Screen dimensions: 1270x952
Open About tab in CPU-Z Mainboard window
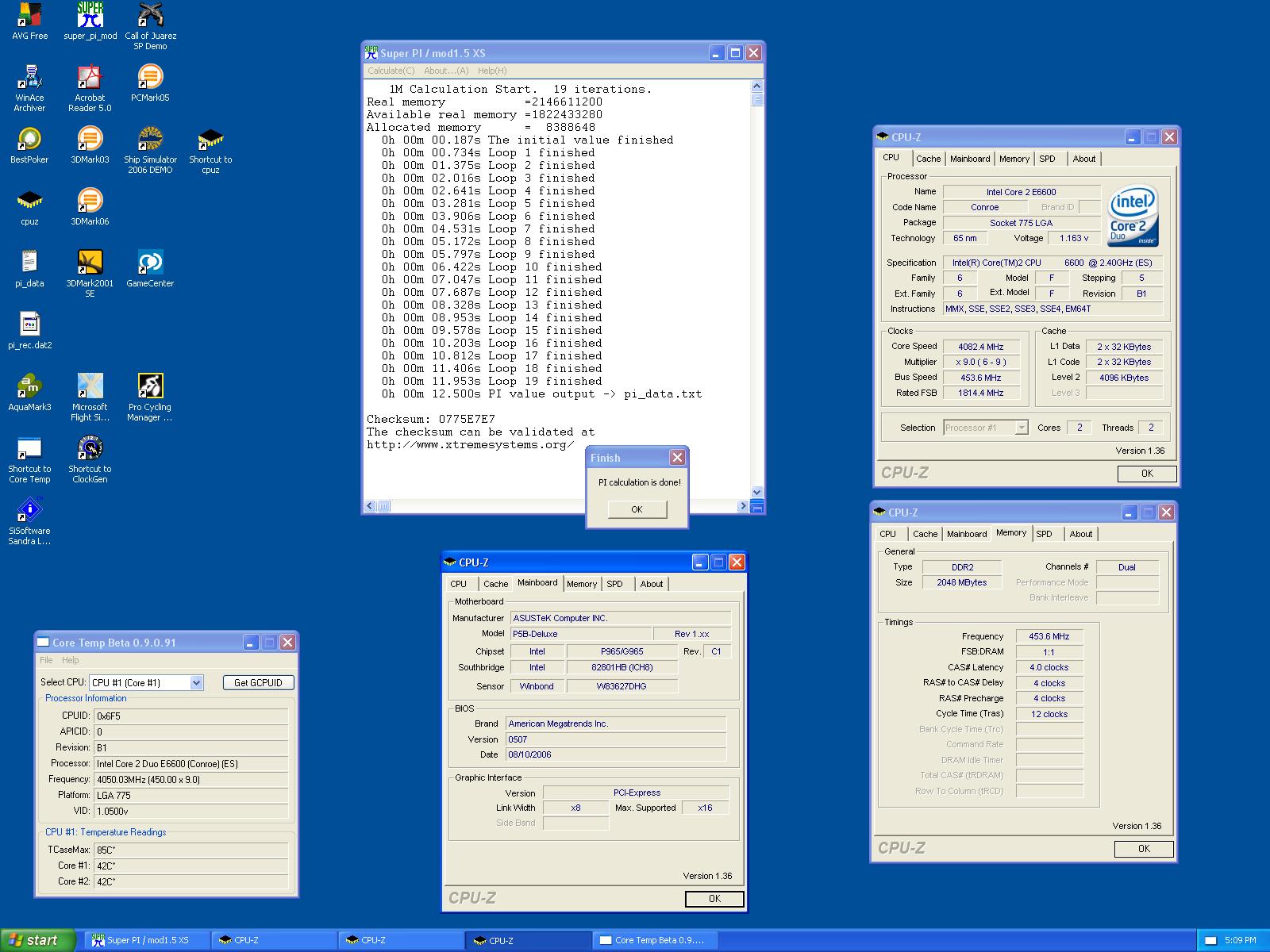pyautogui.click(x=652, y=584)
